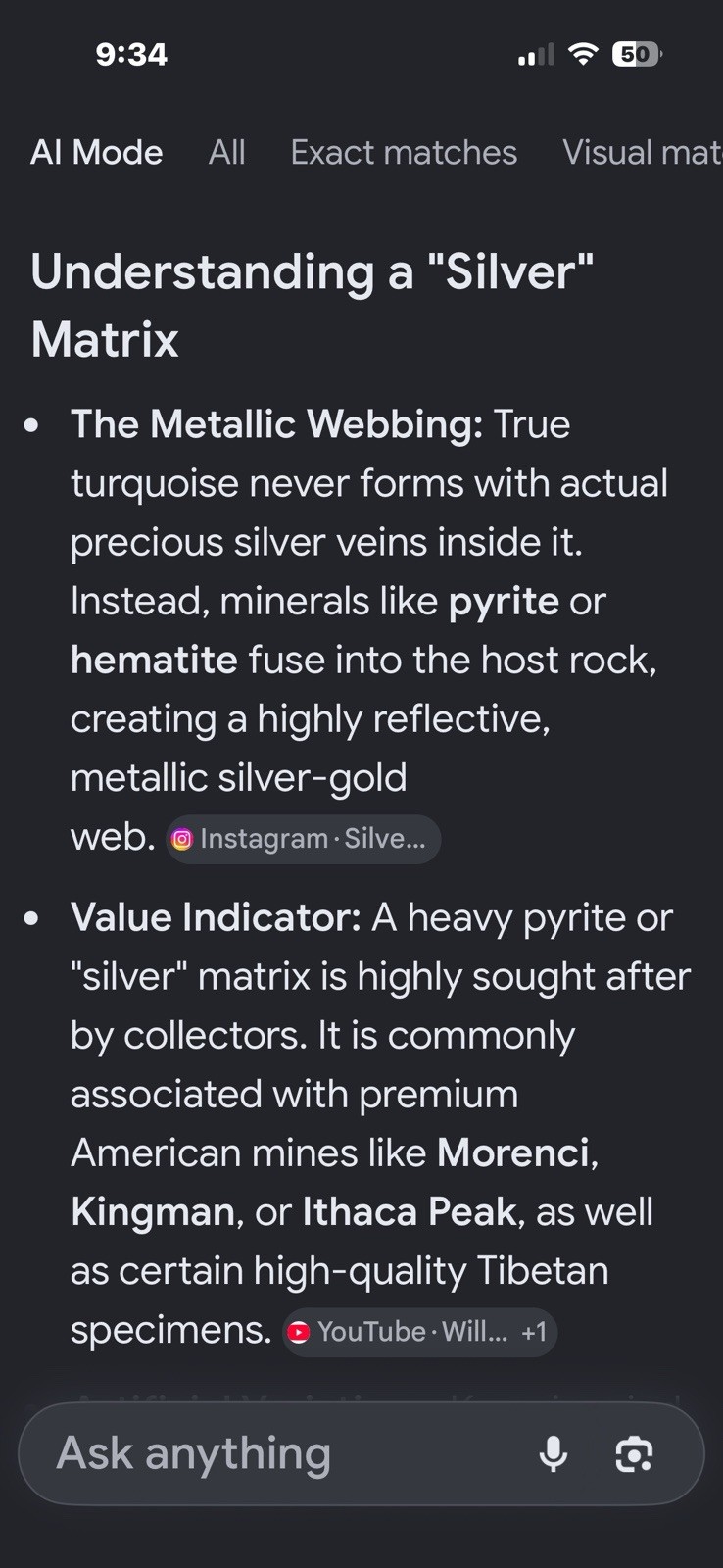Tap the bold word pyrite
This screenshot has height=1568, width=723.
click(x=504, y=601)
